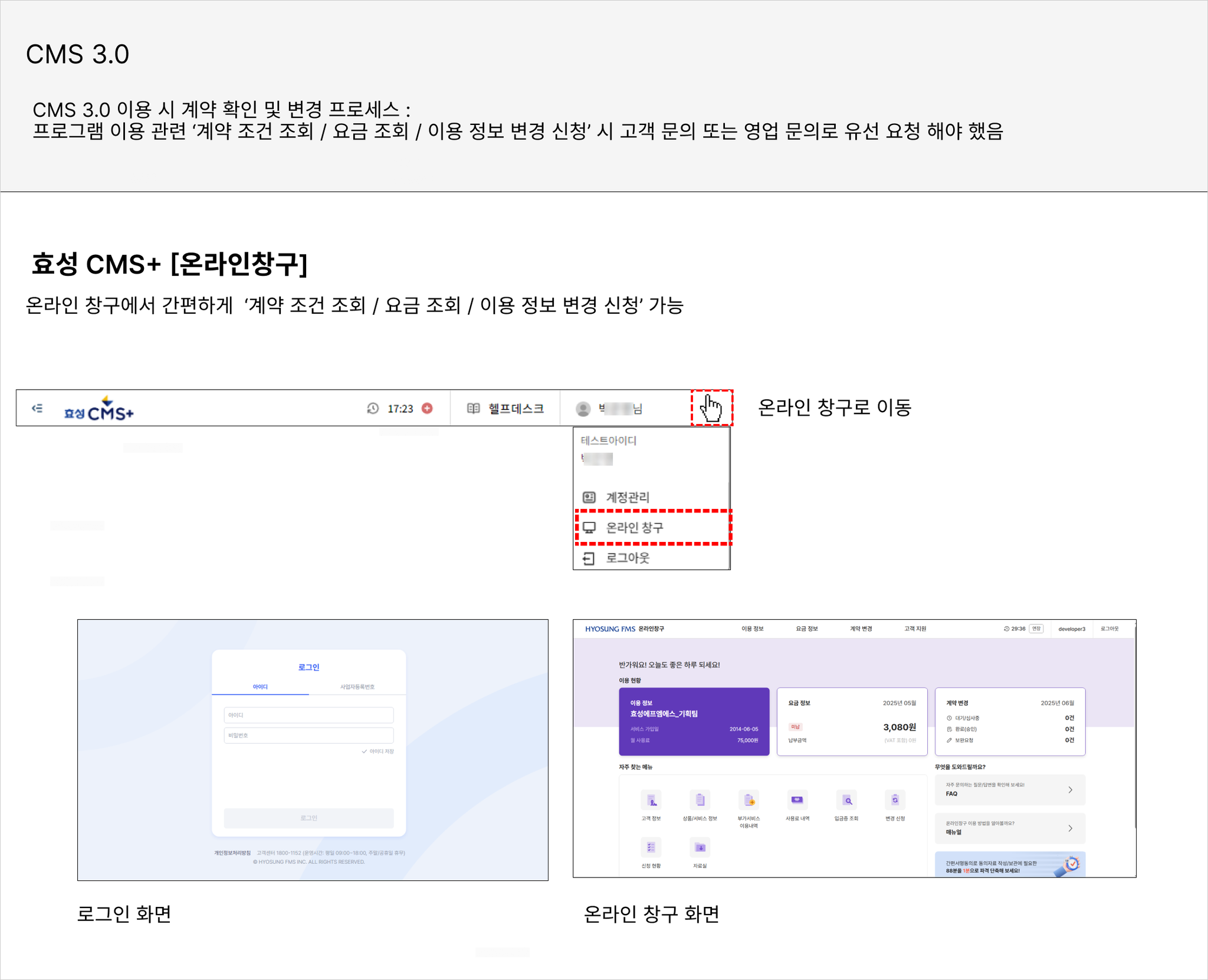Open the 입금증 조회 shortcut icon
This screenshot has height=980, width=1208.
tap(846, 800)
